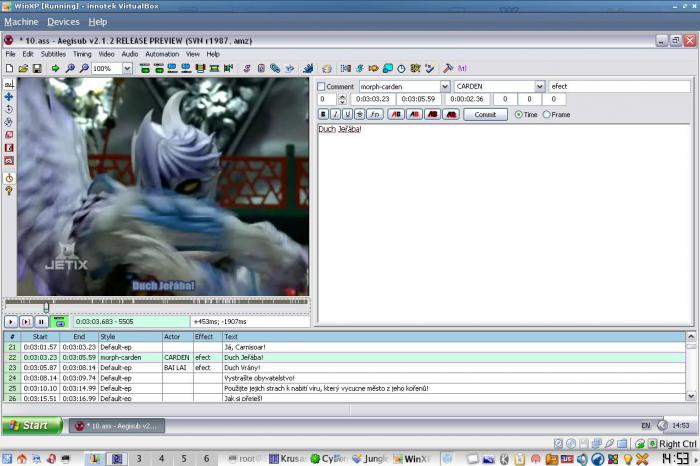Create a new subtitles file

click(x=9, y=68)
